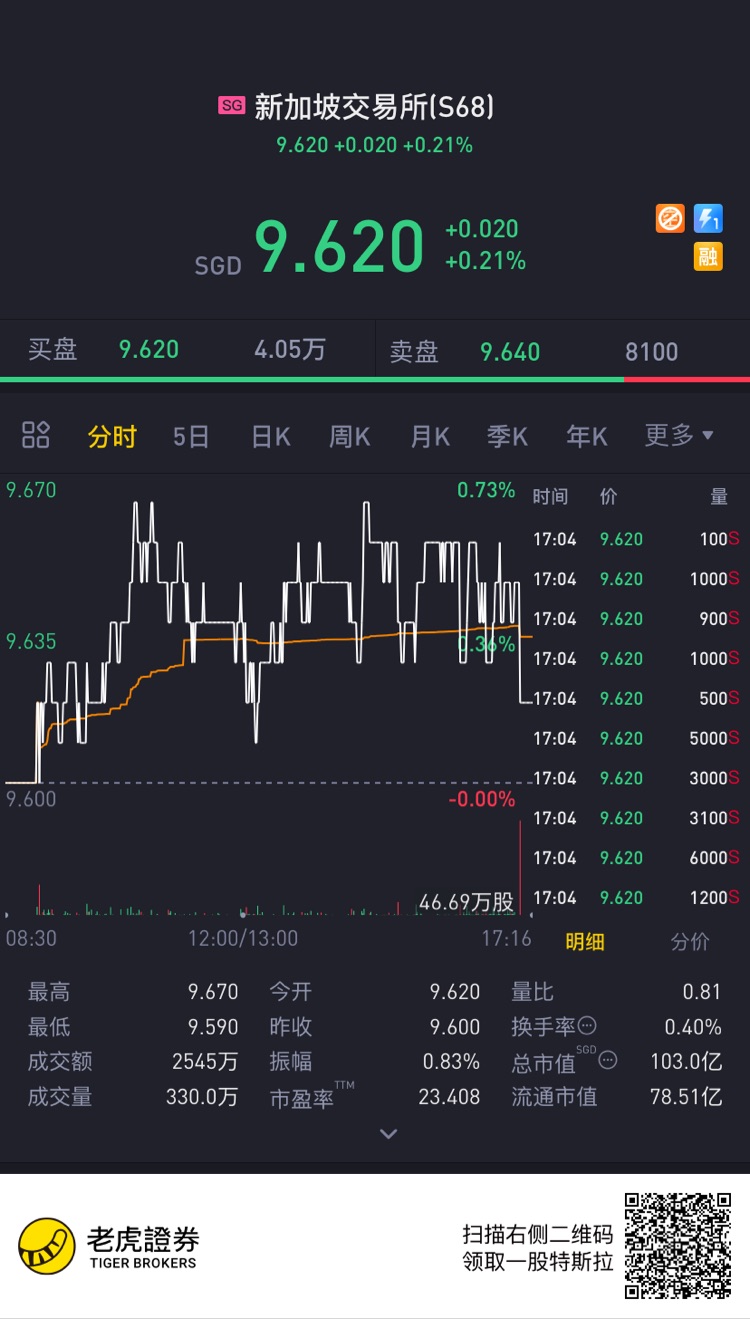Open the 更多 dropdown
Image resolution: width=750 pixels, height=1319 pixels.
point(679,435)
